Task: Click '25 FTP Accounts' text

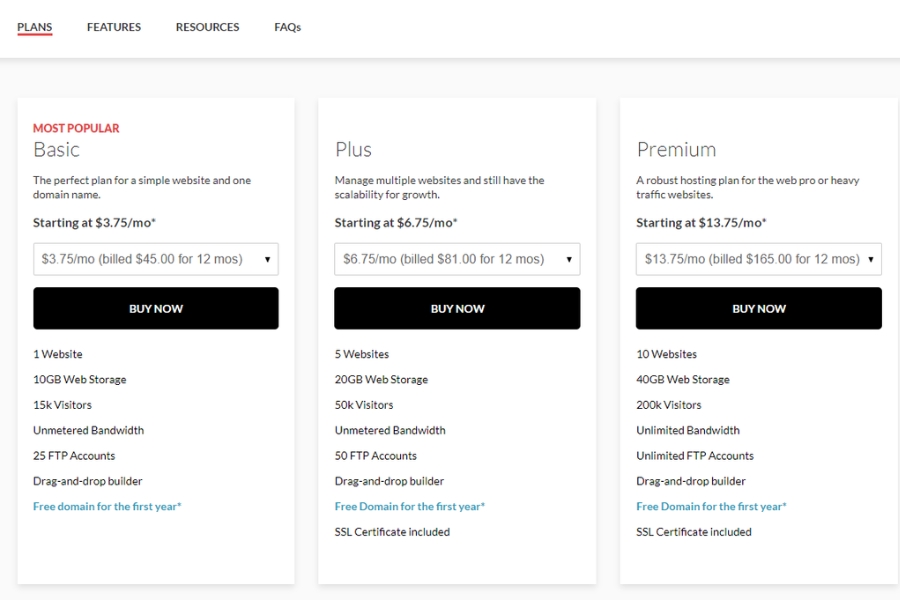Action: (x=74, y=456)
